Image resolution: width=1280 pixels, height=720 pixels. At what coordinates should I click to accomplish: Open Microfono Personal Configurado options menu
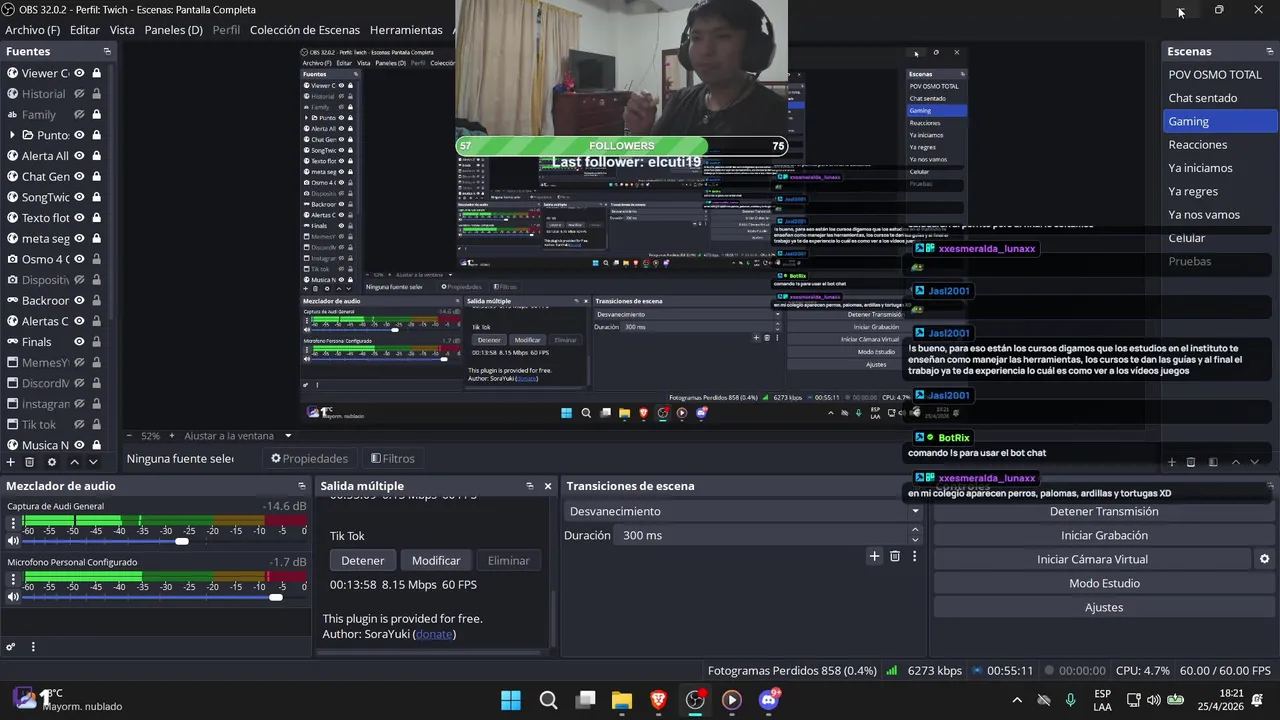(13, 578)
